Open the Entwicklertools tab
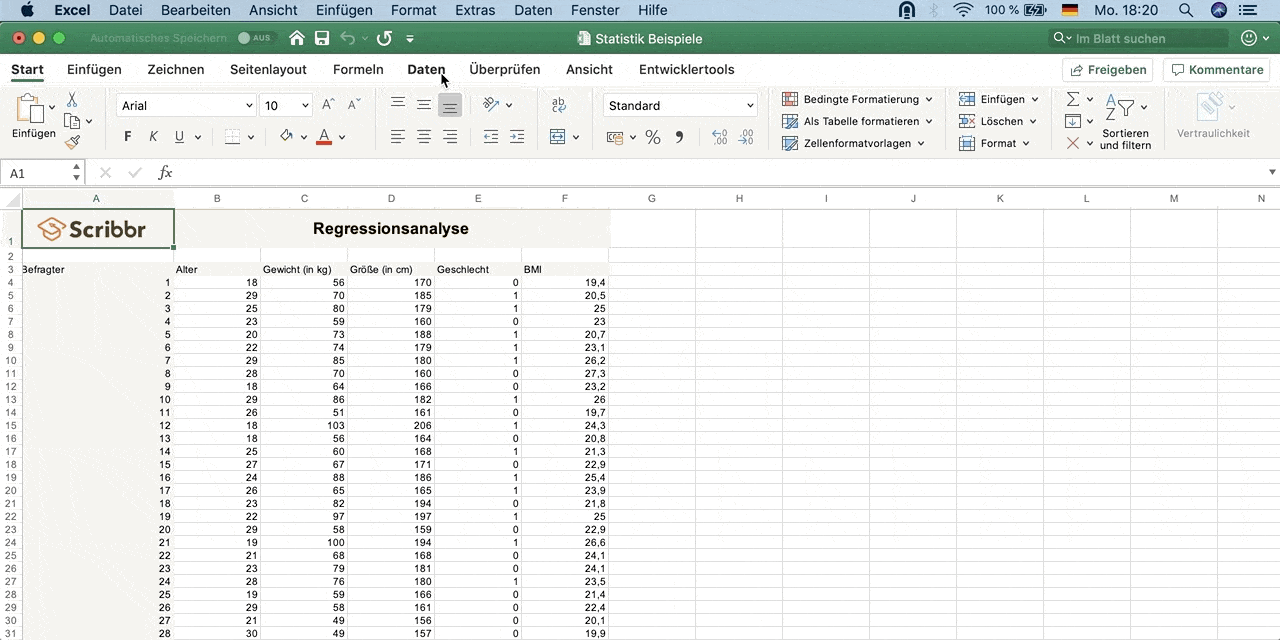The width and height of the screenshot is (1280, 640). (x=687, y=70)
